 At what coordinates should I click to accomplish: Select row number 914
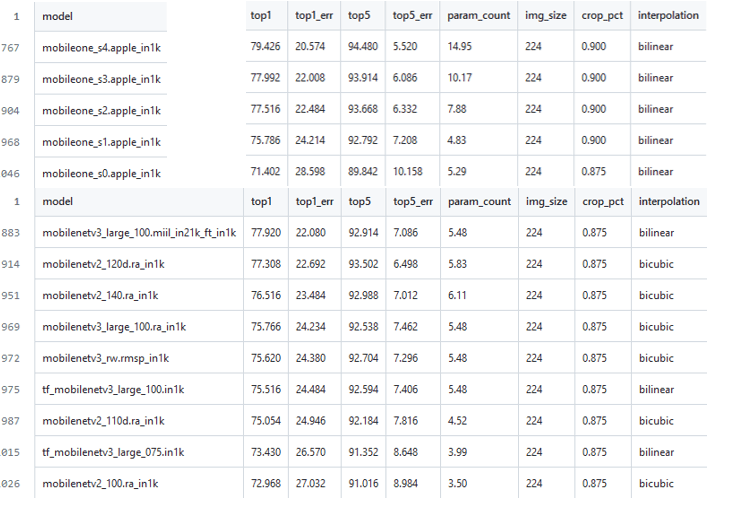10,264
